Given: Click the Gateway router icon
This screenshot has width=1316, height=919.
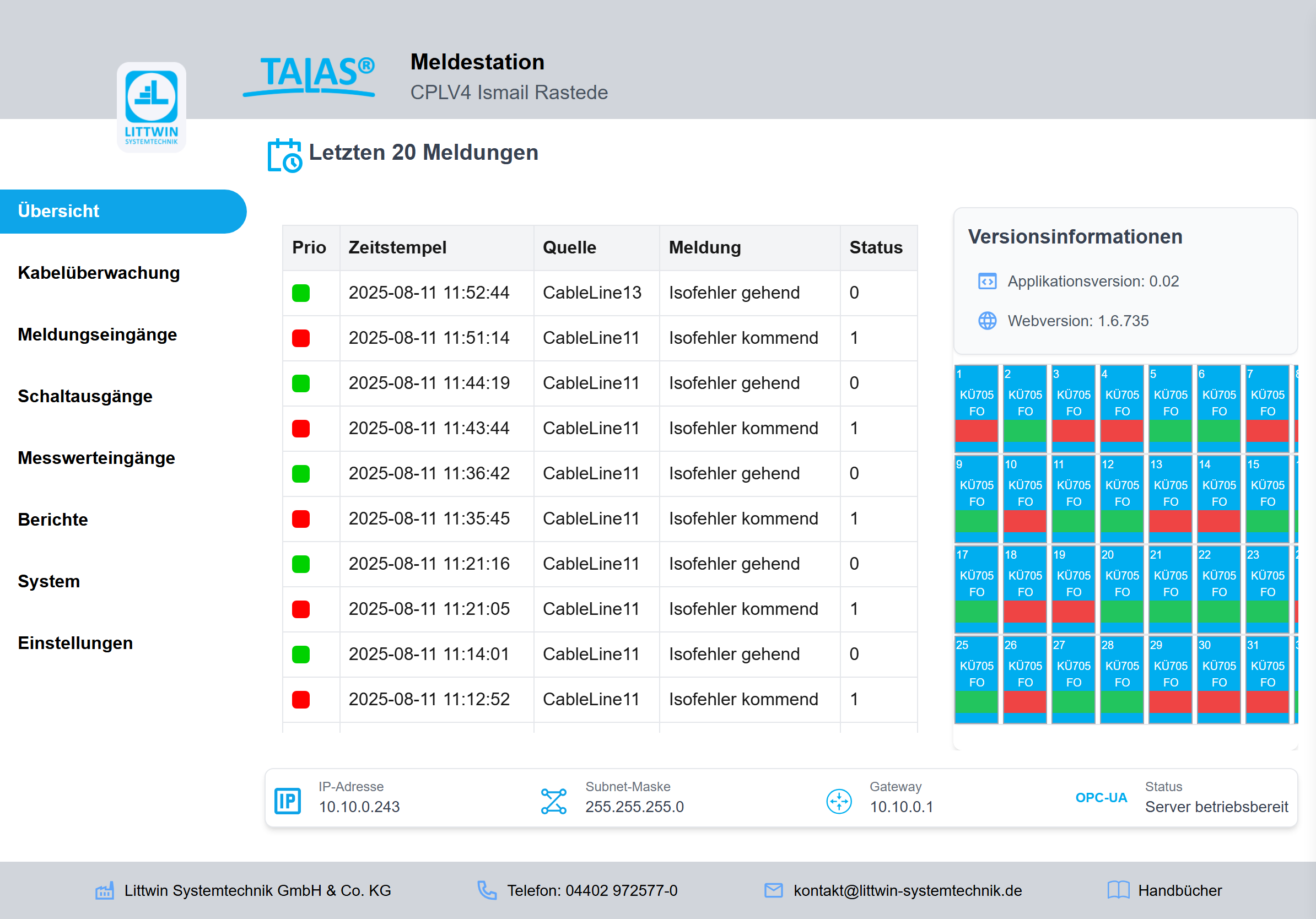Looking at the screenshot, I should [839, 801].
